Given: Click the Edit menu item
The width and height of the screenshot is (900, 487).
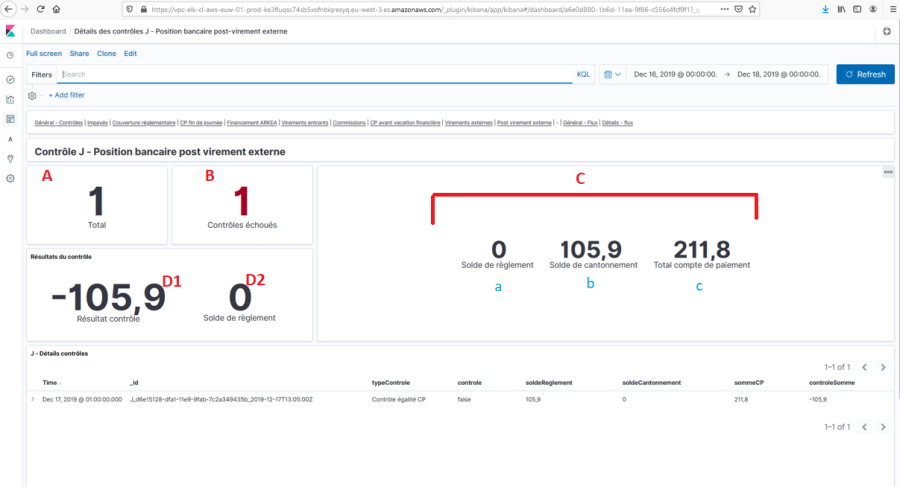Looking at the screenshot, I should coord(130,53).
